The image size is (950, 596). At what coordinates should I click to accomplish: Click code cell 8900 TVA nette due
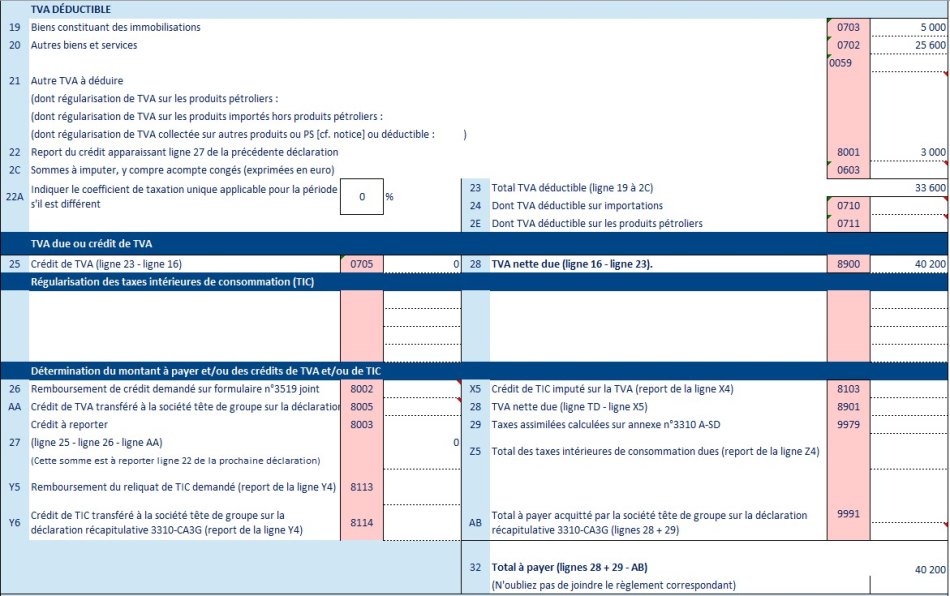pos(848,264)
